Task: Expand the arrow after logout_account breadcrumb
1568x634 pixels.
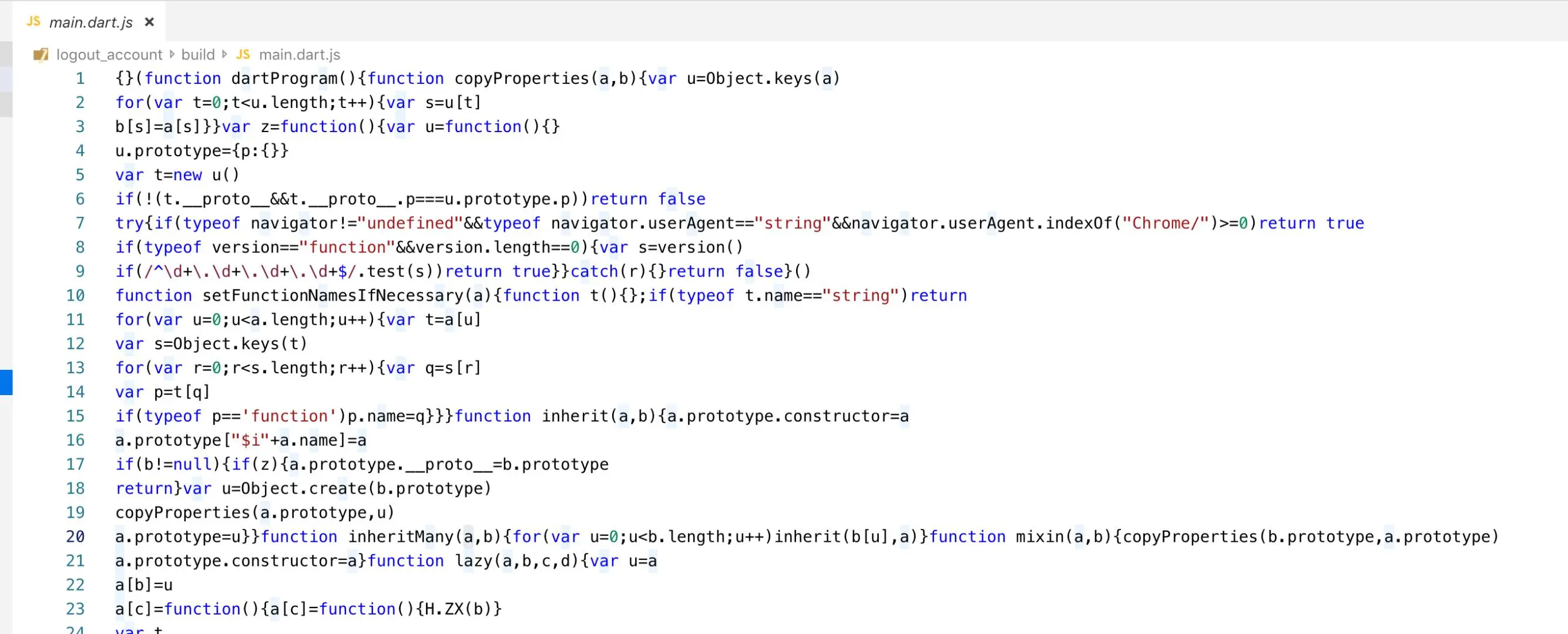Action: pos(172,54)
